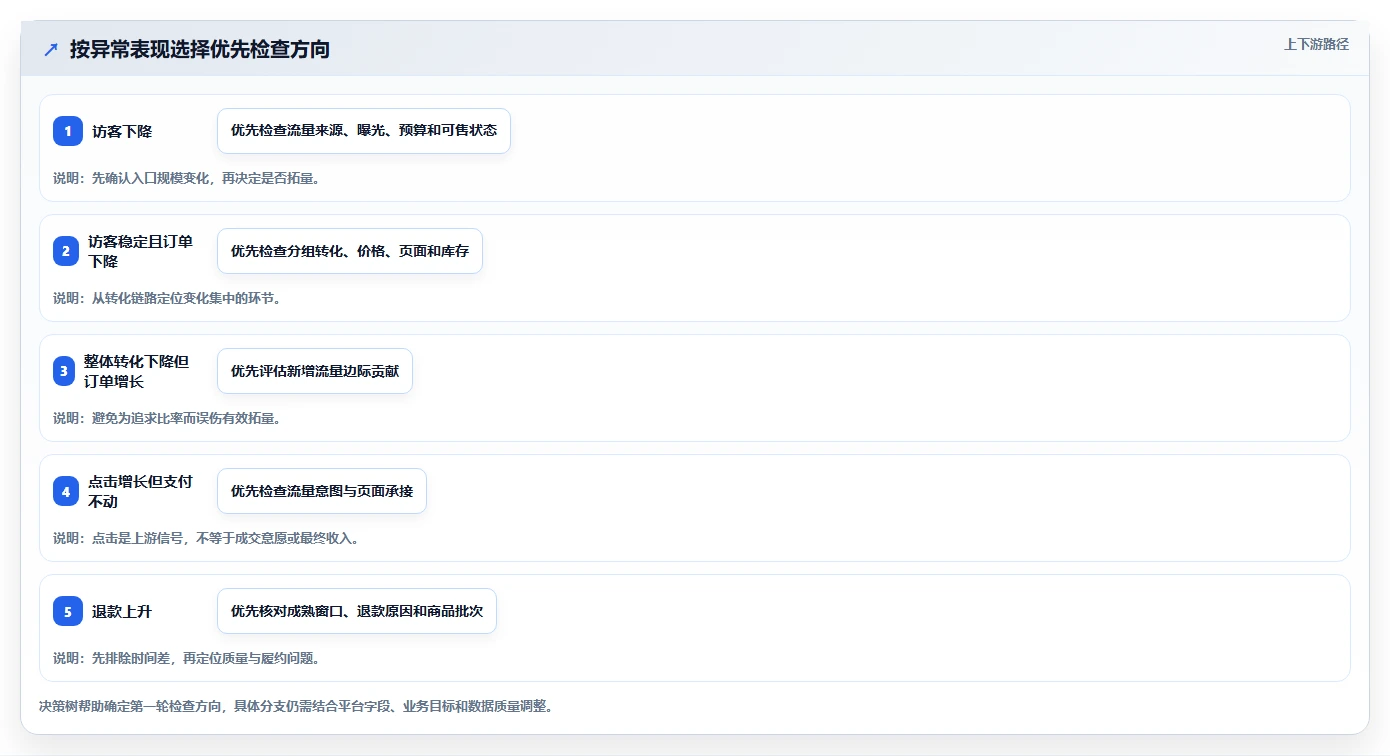Image resolution: width=1390 pixels, height=756 pixels.
Task: Select the 优先检查流量意图与页面承接 chip
Action: pos(322,491)
